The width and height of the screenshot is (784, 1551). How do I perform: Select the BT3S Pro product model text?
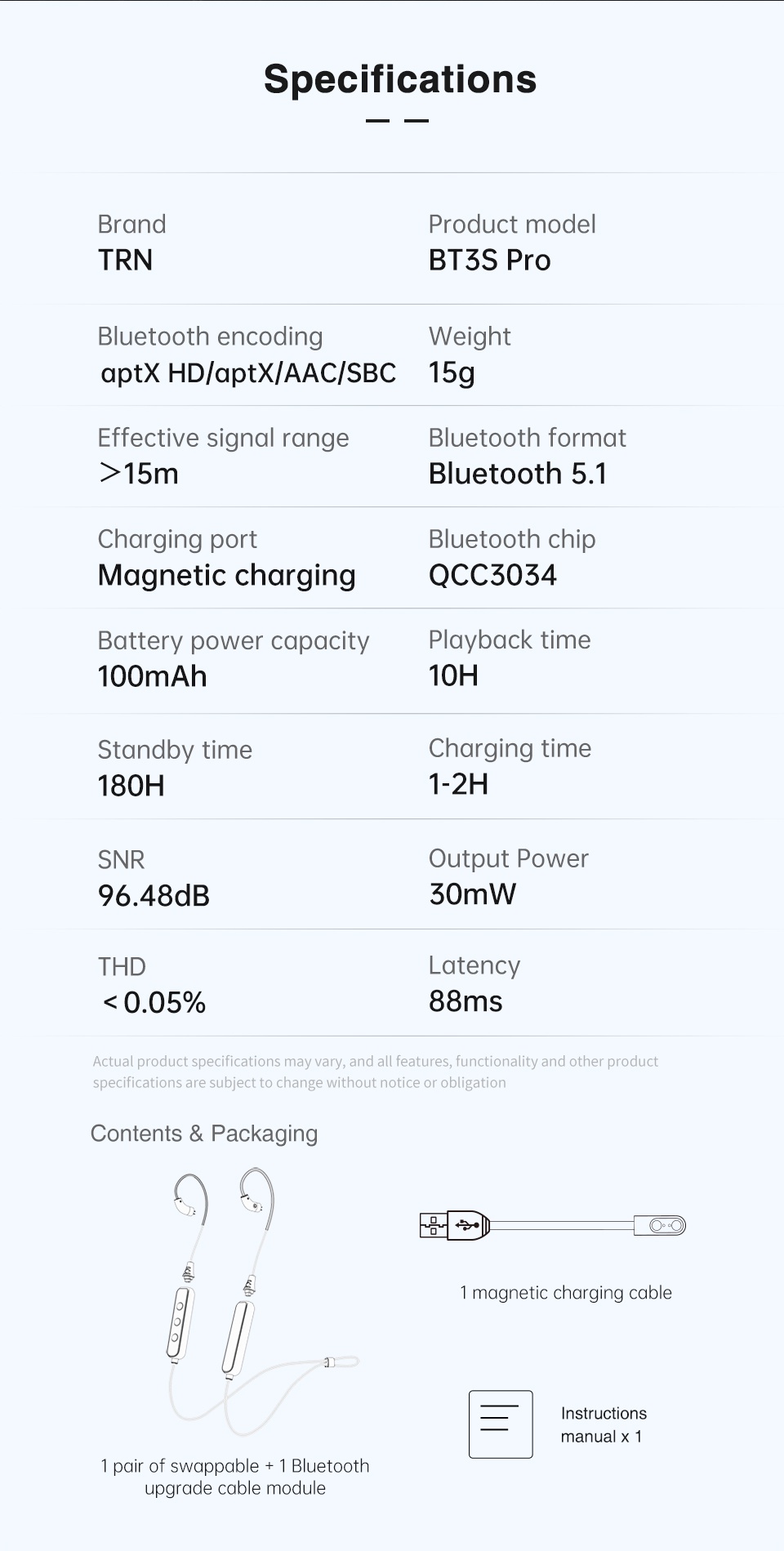click(x=489, y=261)
